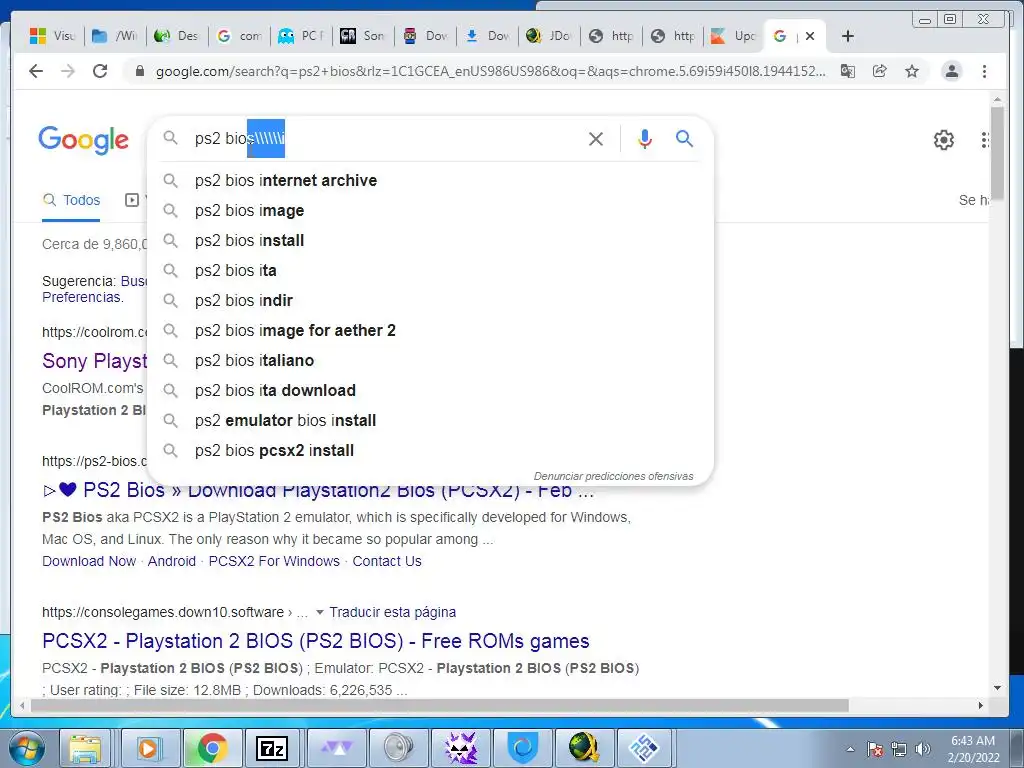Click the Preferencias link
Screen dimensions: 1024x768
81,297
